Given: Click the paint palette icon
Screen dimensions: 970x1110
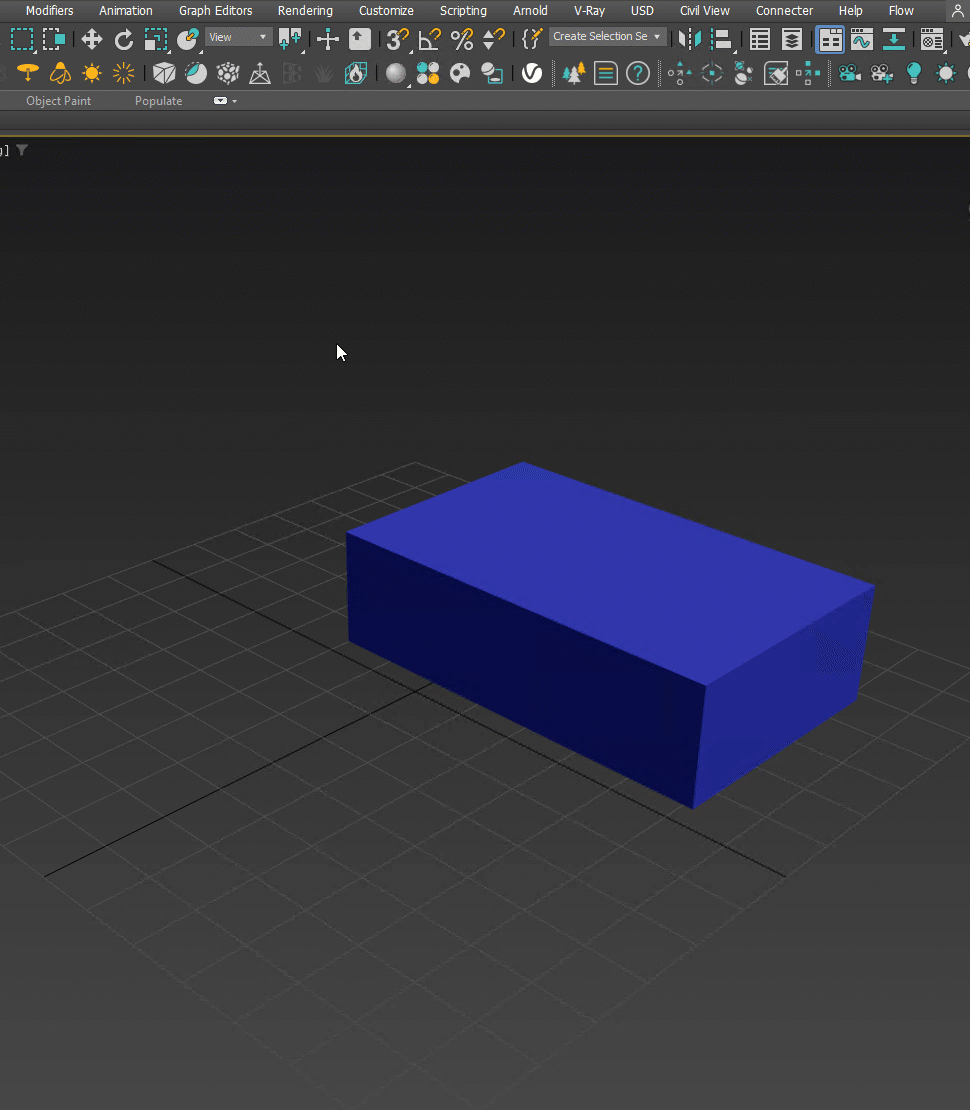Looking at the screenshot, I should [460, 73].
